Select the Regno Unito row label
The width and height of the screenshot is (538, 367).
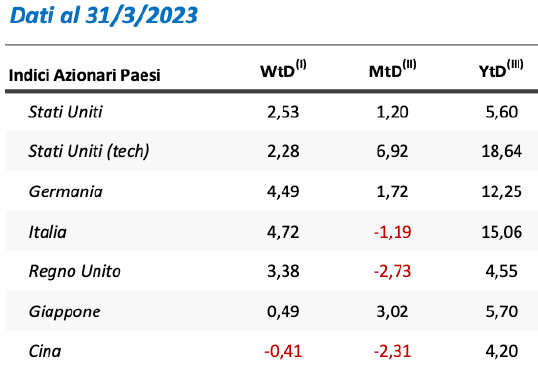coord(74,271)
